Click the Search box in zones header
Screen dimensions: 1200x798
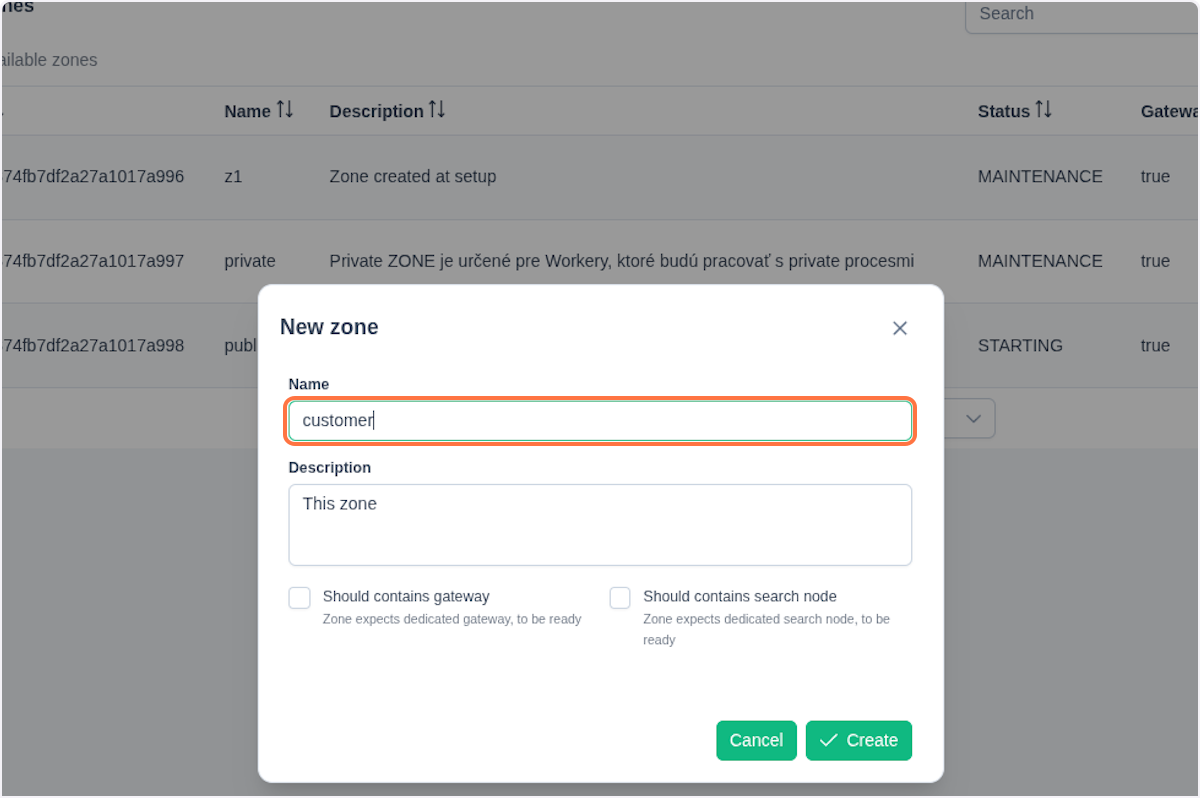tap(1080, 14)
